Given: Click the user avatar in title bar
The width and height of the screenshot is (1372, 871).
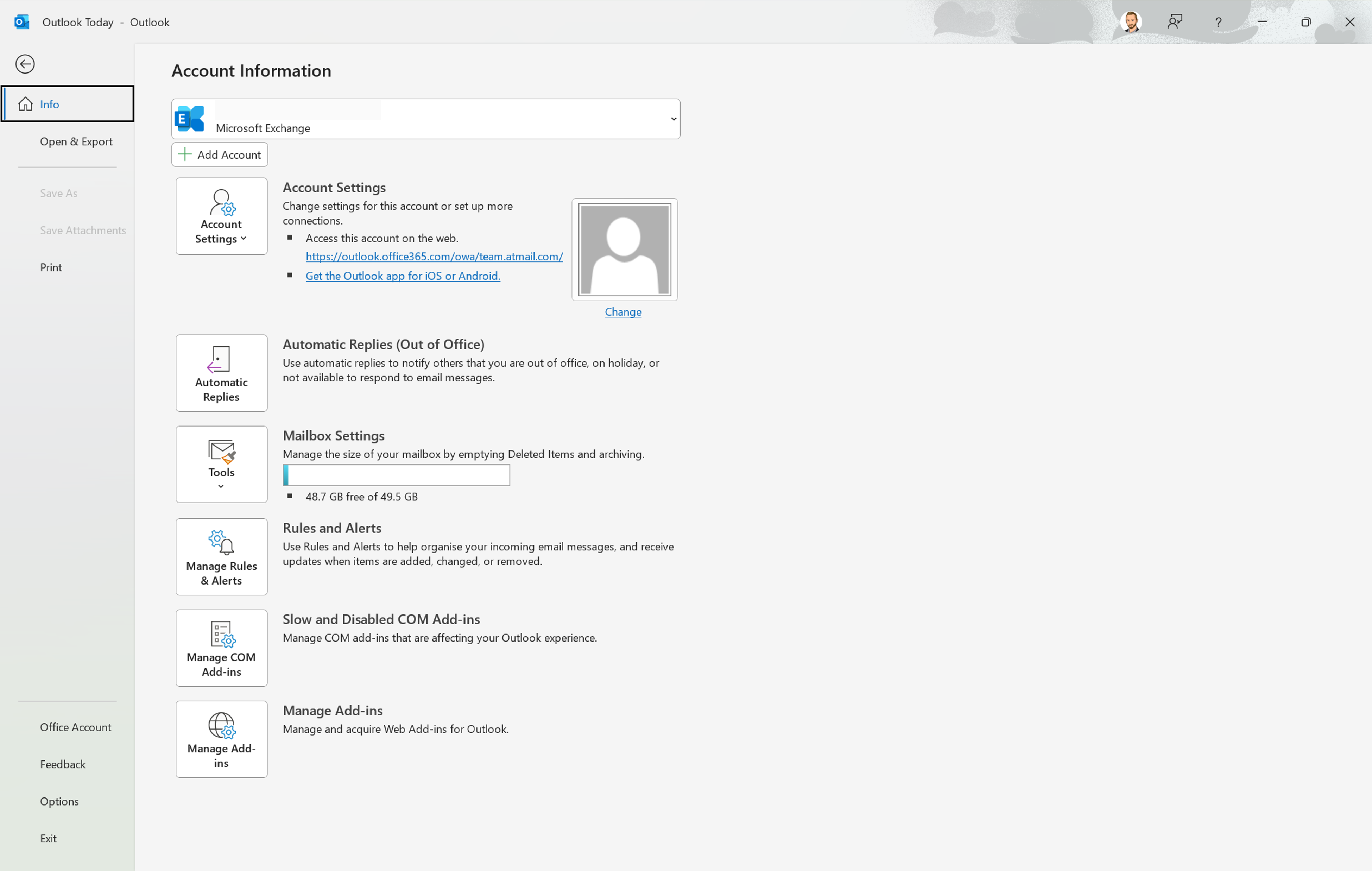Looking at the screenshot, I should pyautogui.click(x=1130, y=22).
